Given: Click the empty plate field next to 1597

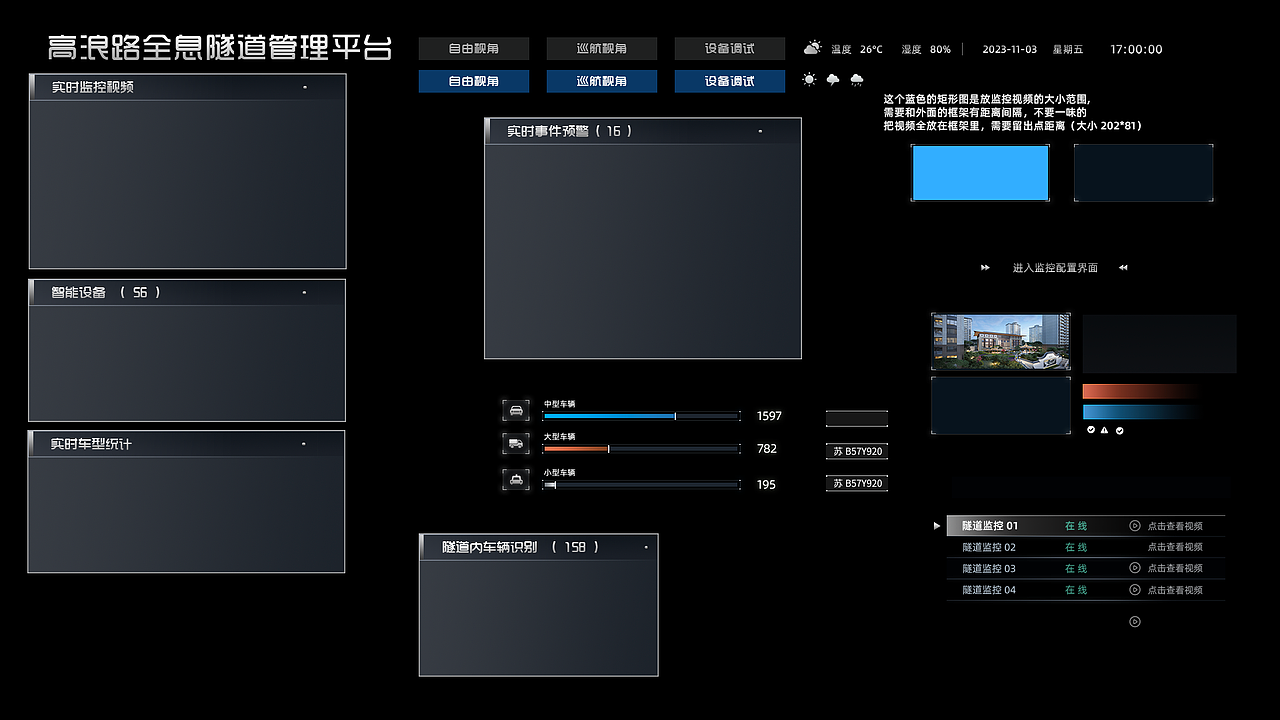Looking at the screenshot, I should pyautogui.click(x=857, y=418).
